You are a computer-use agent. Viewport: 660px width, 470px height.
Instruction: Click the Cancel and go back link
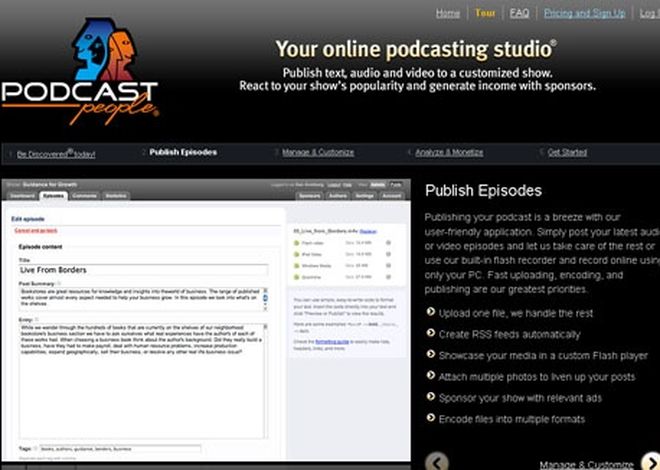[36, 231]
